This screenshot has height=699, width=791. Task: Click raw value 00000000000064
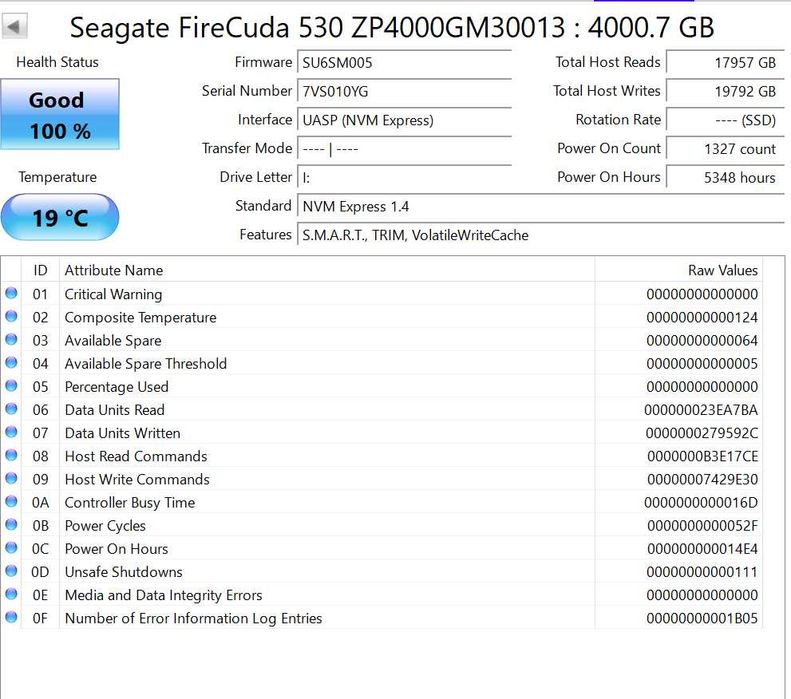tap(702, 341)
